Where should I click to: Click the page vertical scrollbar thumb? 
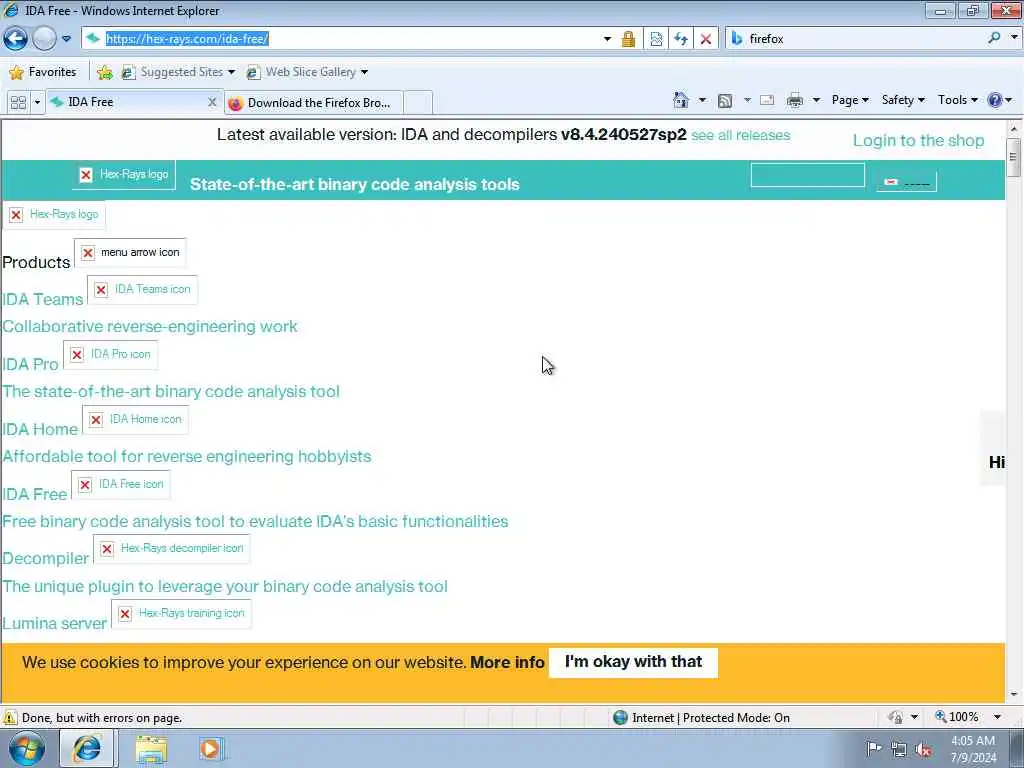[x=1014, y=157]
